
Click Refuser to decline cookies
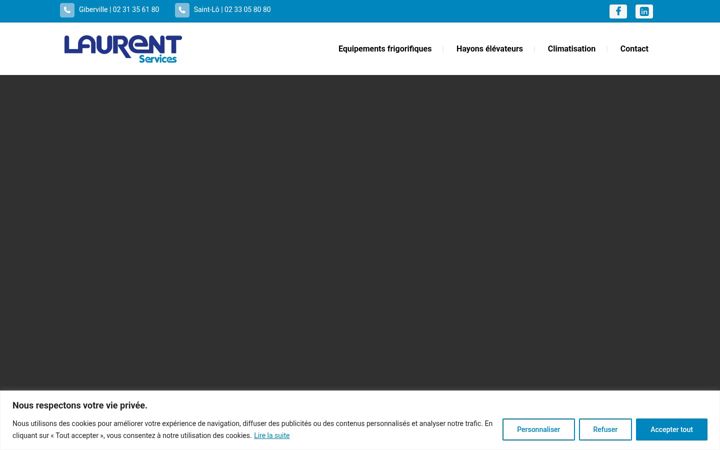coord(605,429)
